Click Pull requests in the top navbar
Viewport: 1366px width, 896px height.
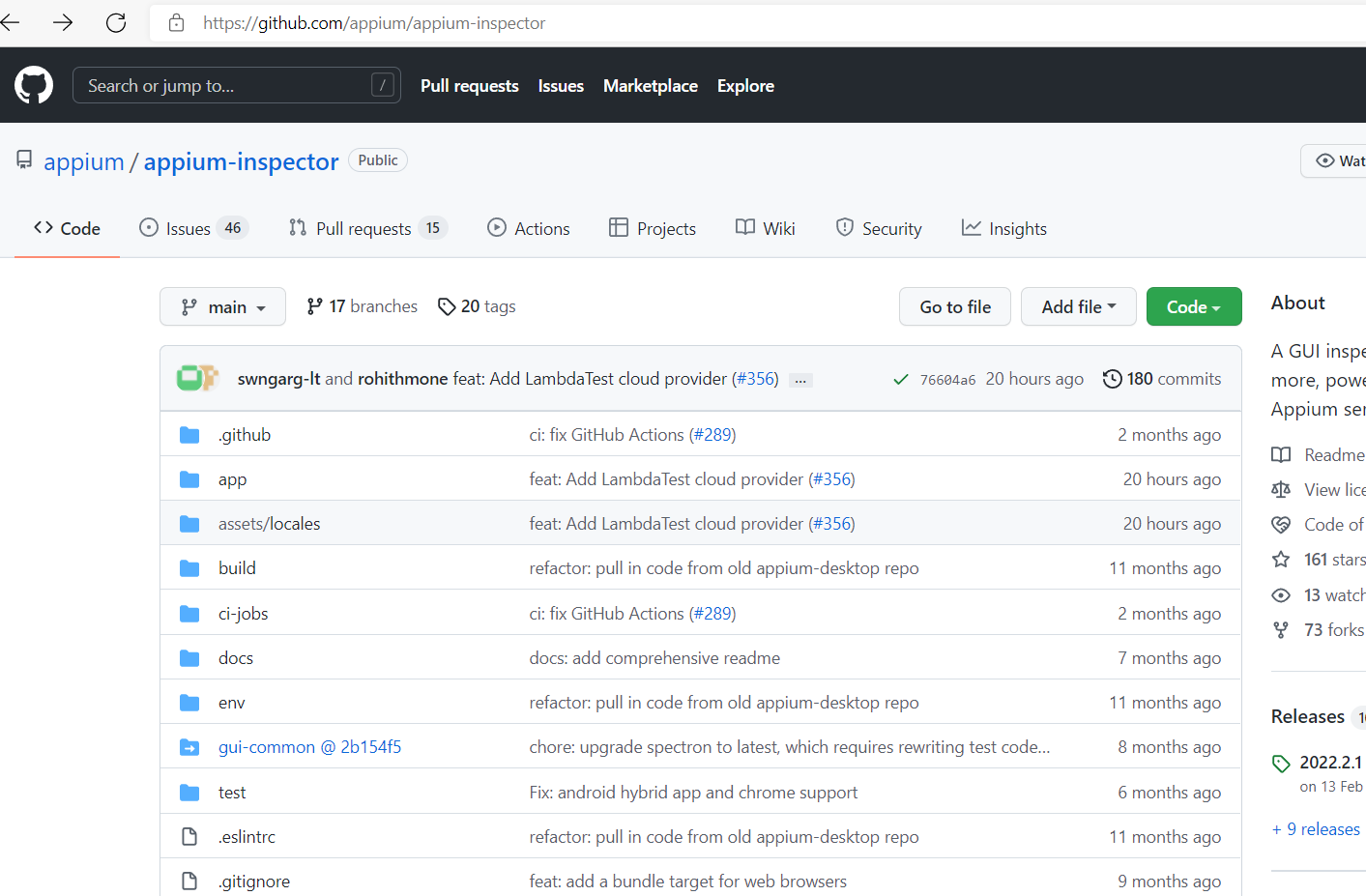point(470,85)
